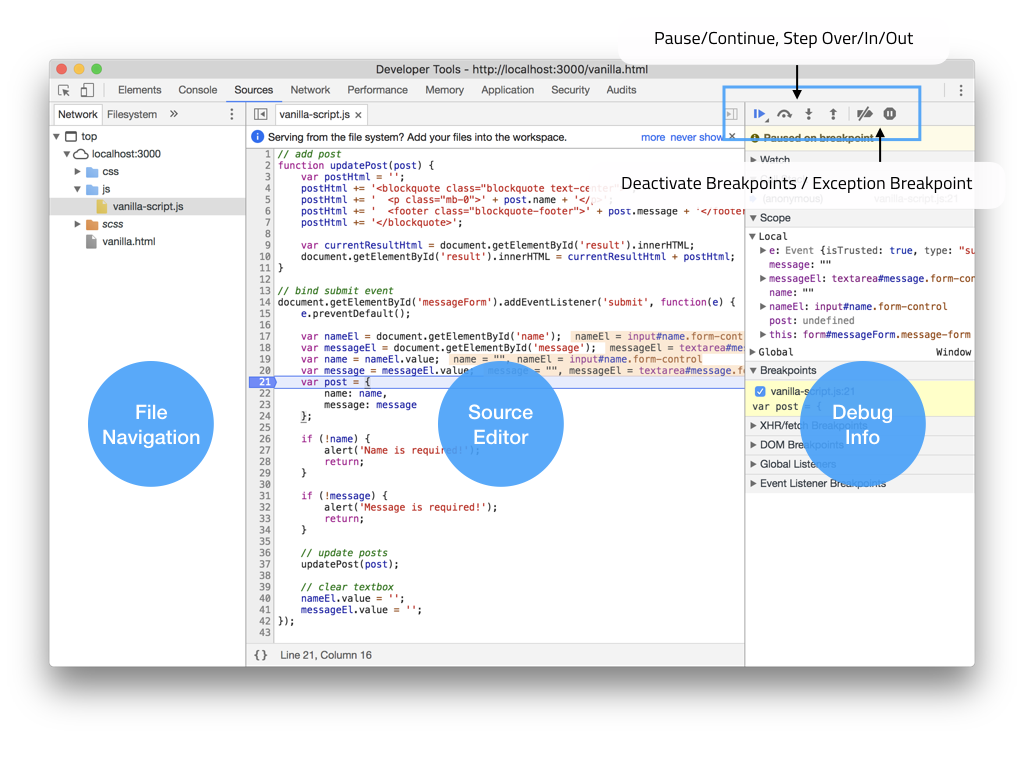Click the 'Line 21, Column 16' status text

pos(326,655)
